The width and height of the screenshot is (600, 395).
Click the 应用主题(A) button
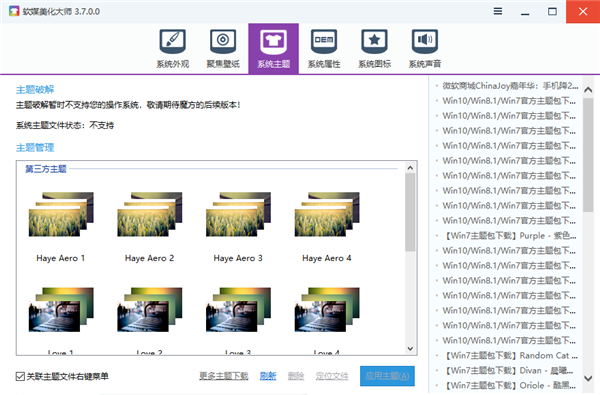pos(387,376)
